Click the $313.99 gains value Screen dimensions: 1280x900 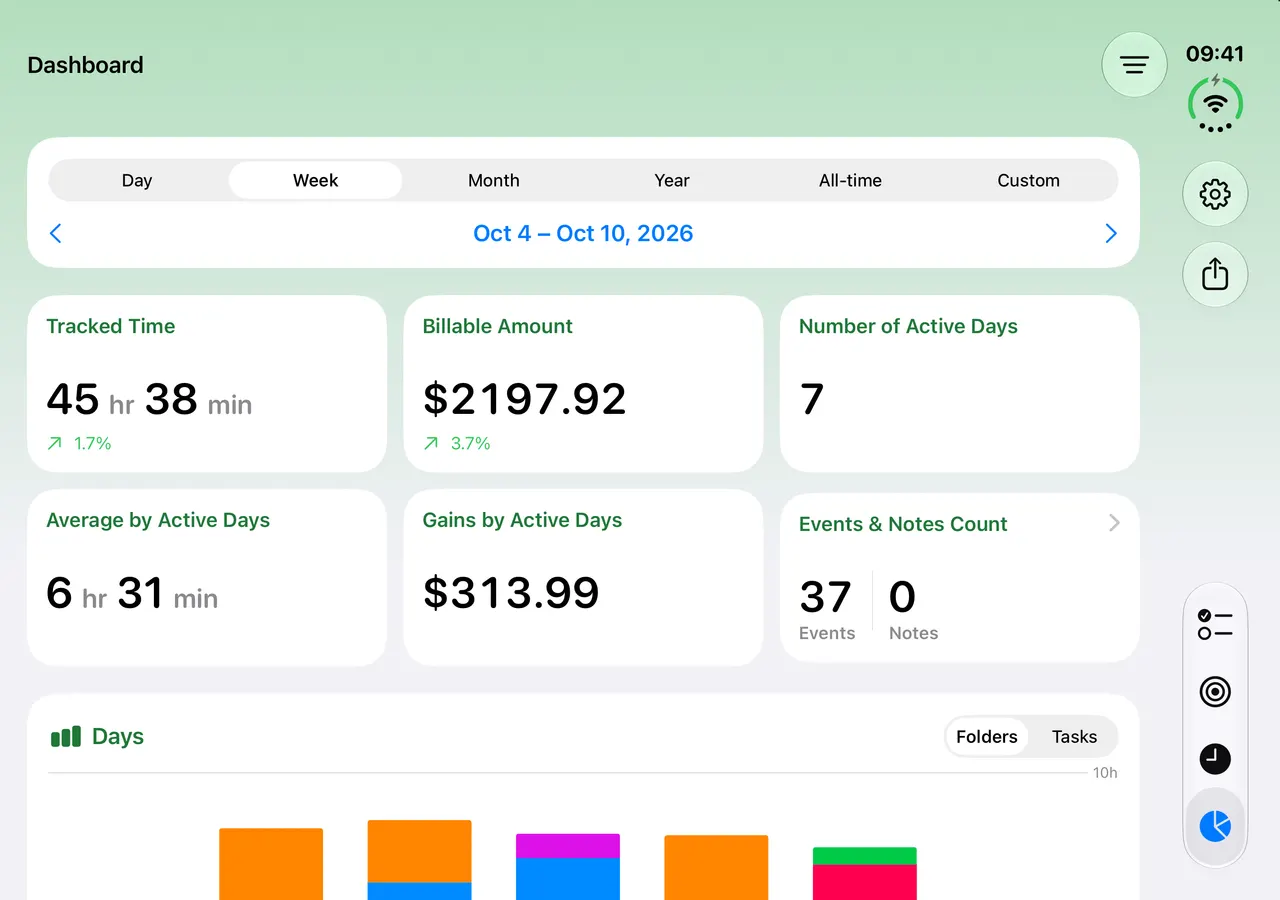511,593
